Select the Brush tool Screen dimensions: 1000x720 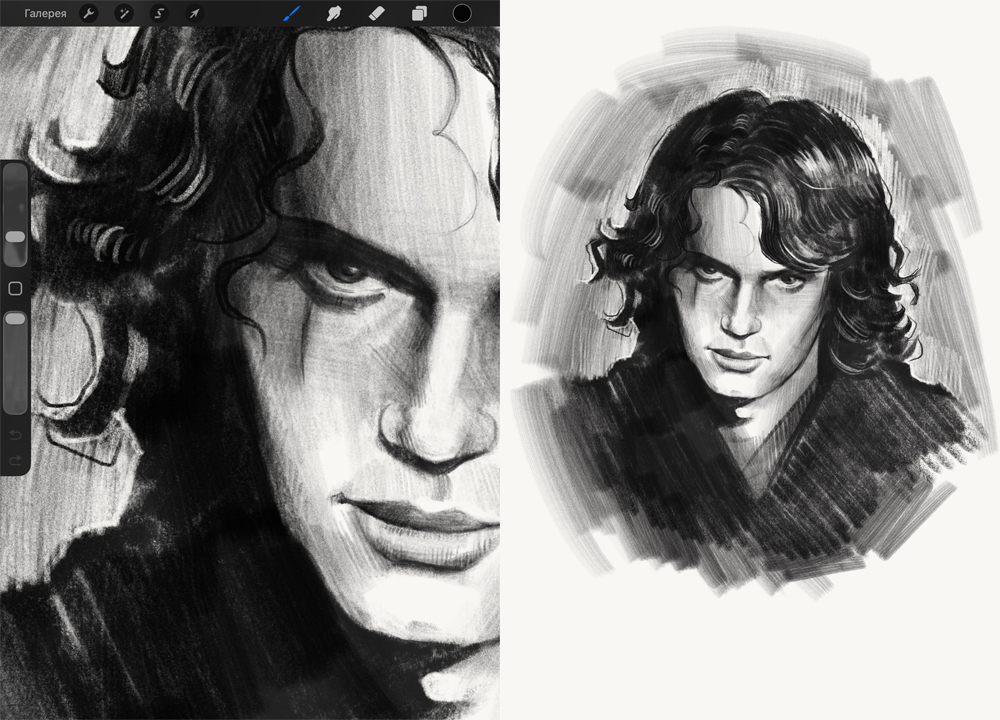tap(292, 13)
